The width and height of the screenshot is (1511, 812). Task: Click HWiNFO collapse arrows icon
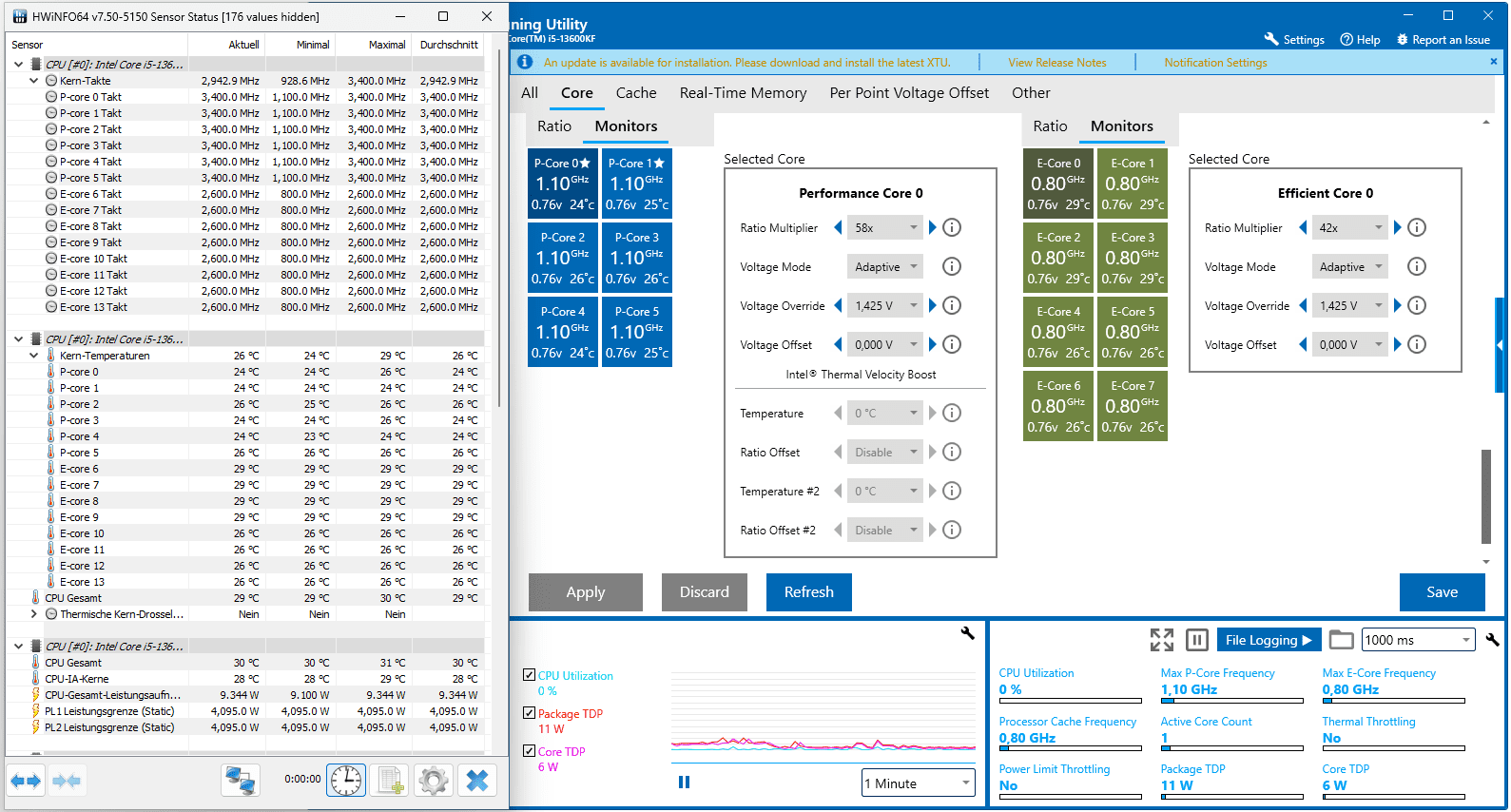tap(67, 781)
